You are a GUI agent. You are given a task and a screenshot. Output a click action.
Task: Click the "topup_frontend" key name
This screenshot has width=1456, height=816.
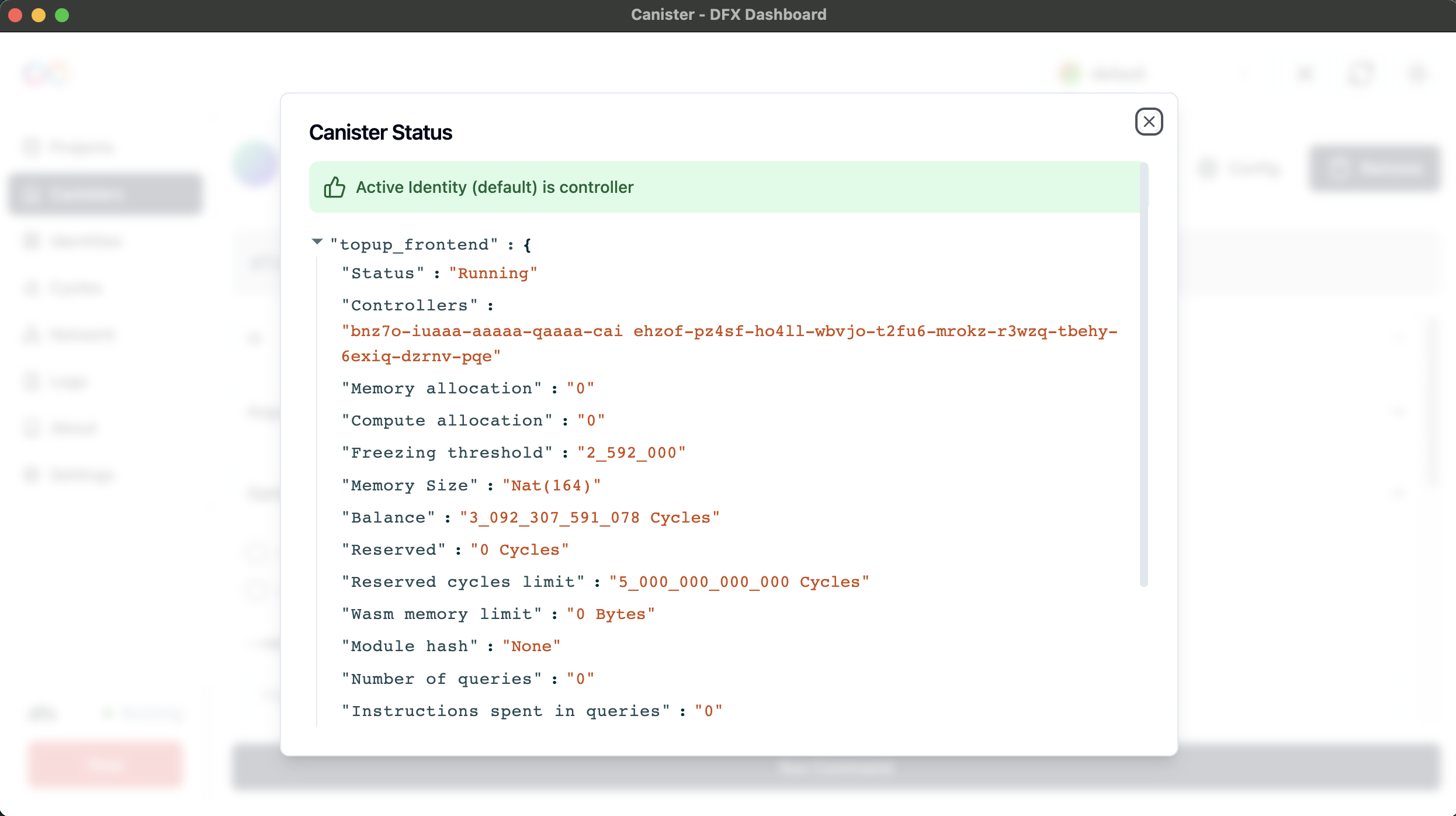click(x=414, y=245)
